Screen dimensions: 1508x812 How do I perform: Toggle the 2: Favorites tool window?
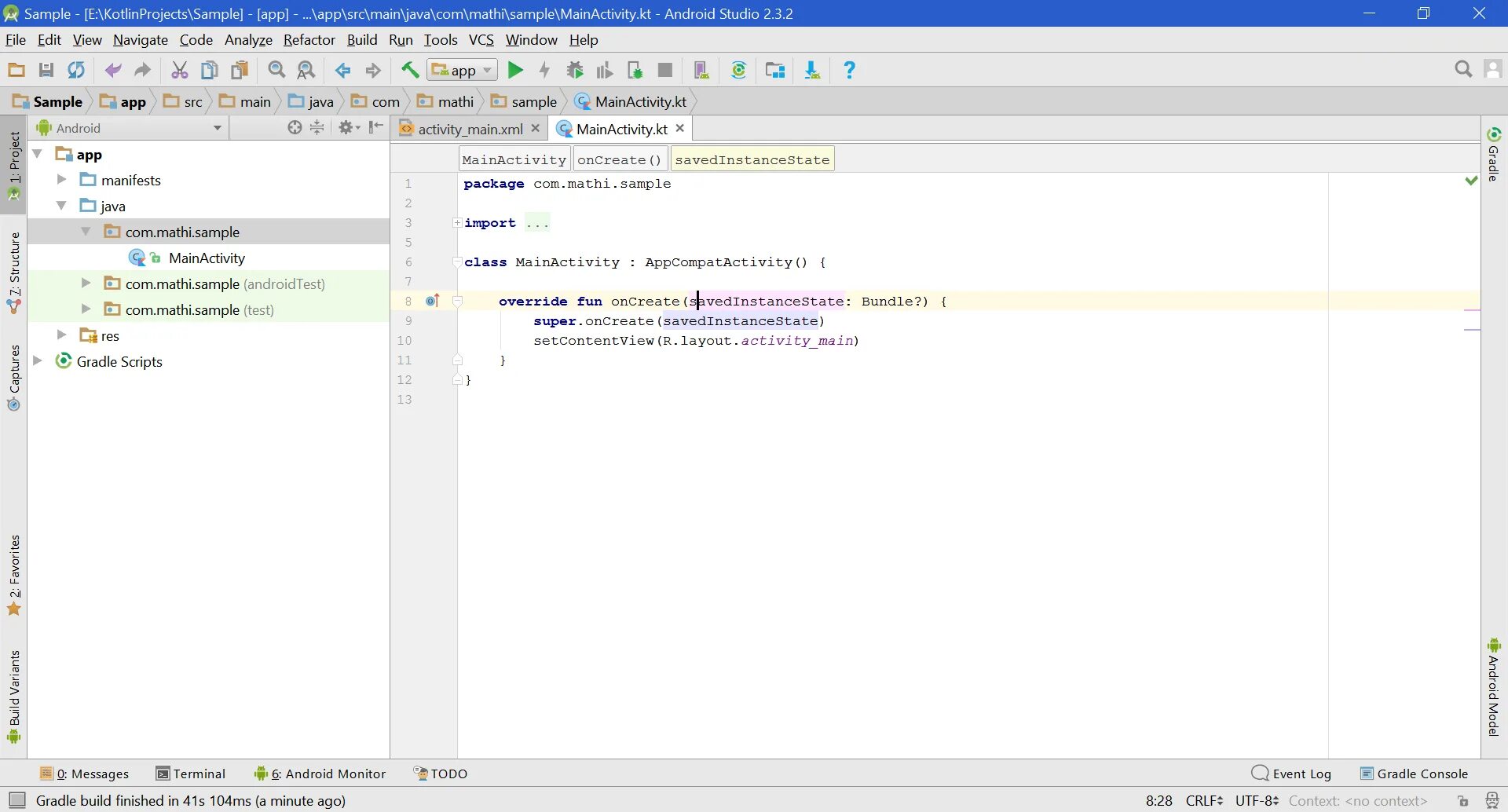coord(14,576)
